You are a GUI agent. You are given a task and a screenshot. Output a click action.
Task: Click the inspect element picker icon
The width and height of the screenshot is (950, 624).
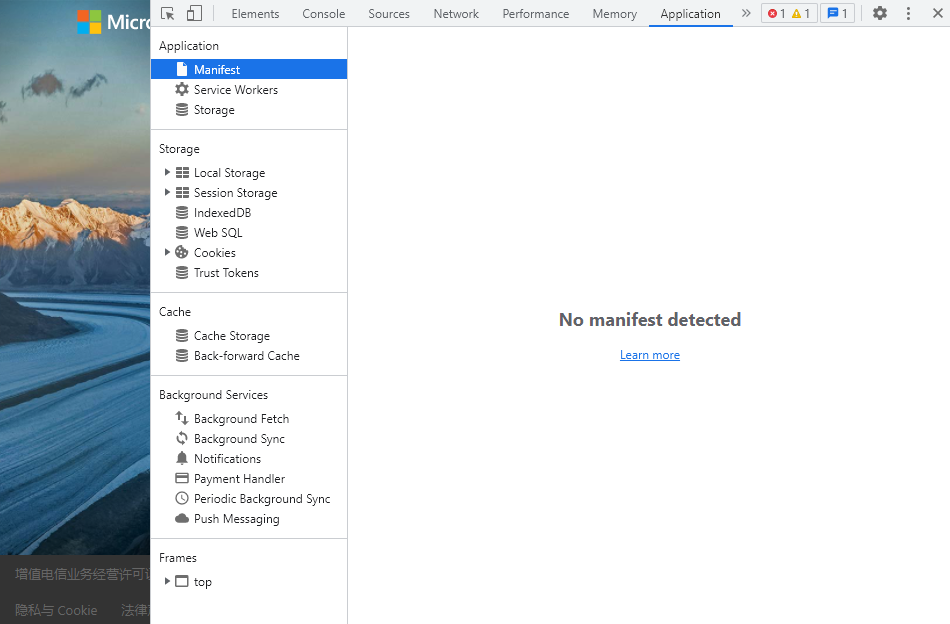pyautogui.click(x=168, y=14)
